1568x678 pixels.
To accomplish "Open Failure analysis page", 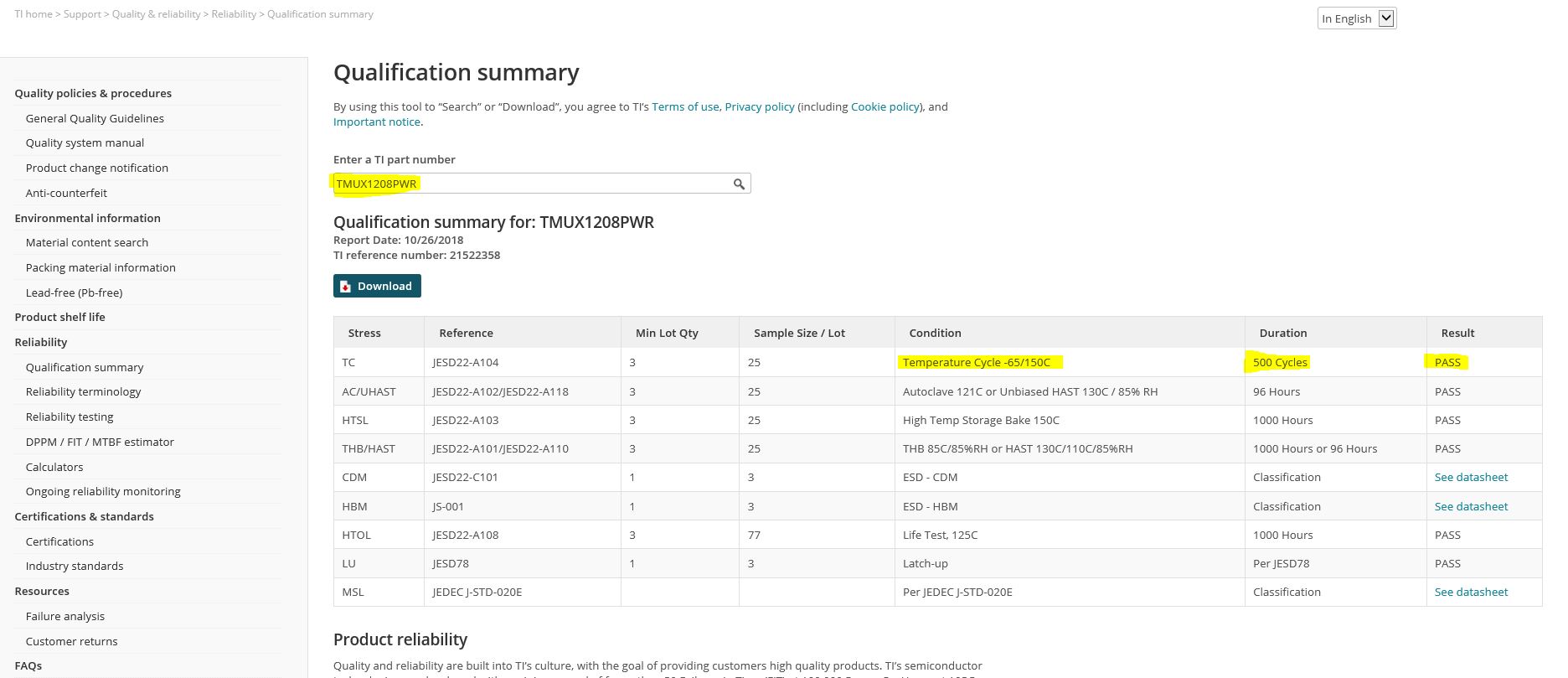I will (x=65, y=616).
